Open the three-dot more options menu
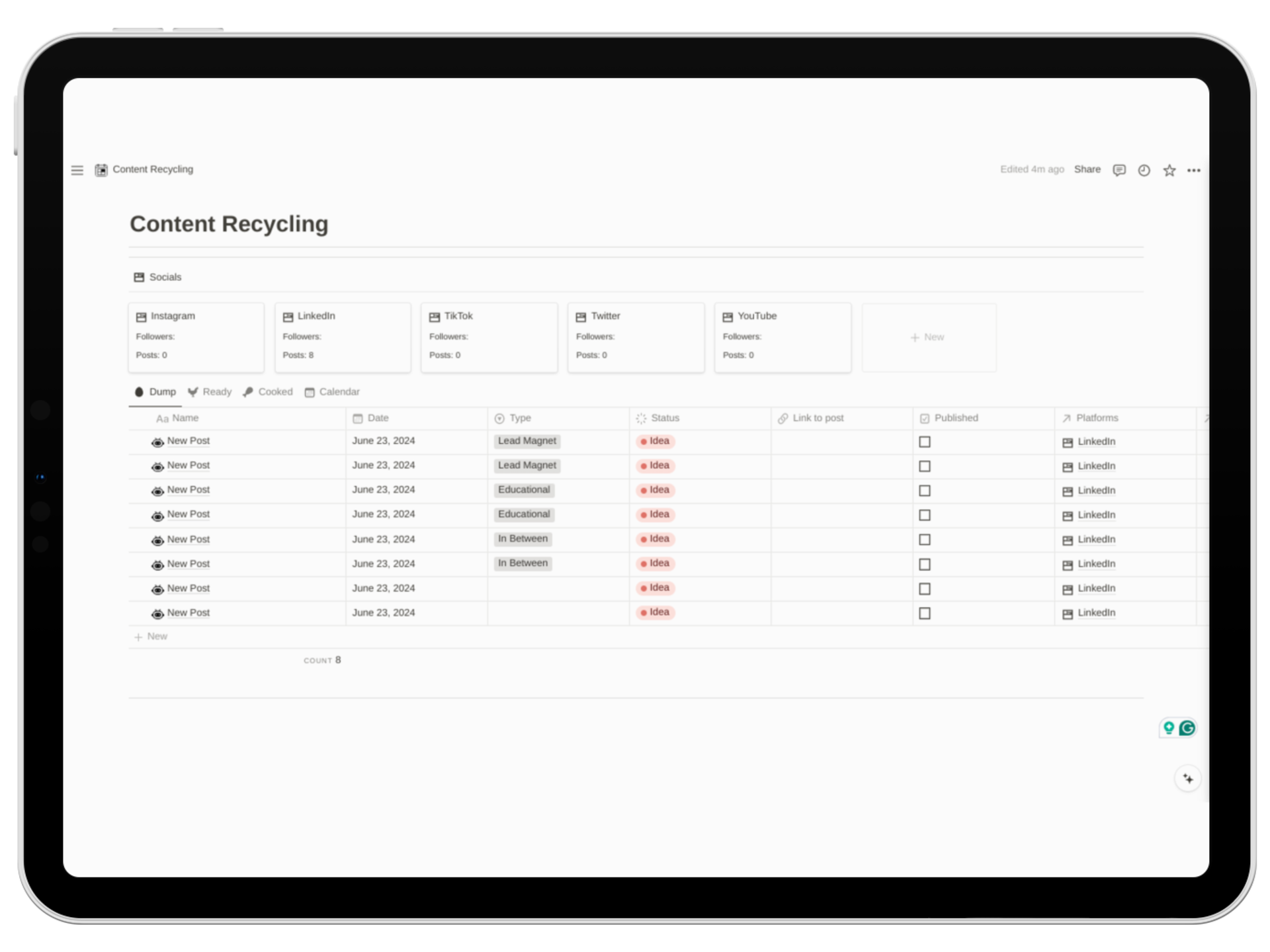 1193,171
